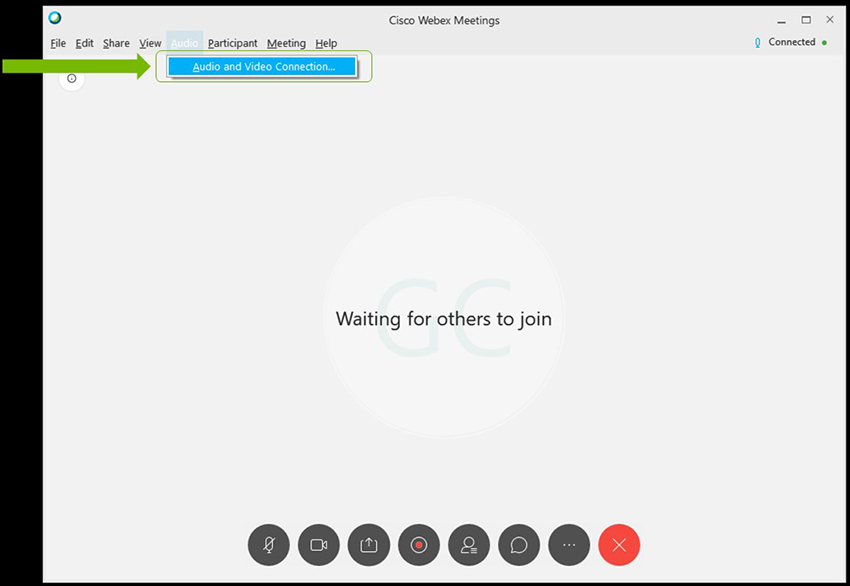Start recording with the record button
Screen dimensions: 850x586
419,545
